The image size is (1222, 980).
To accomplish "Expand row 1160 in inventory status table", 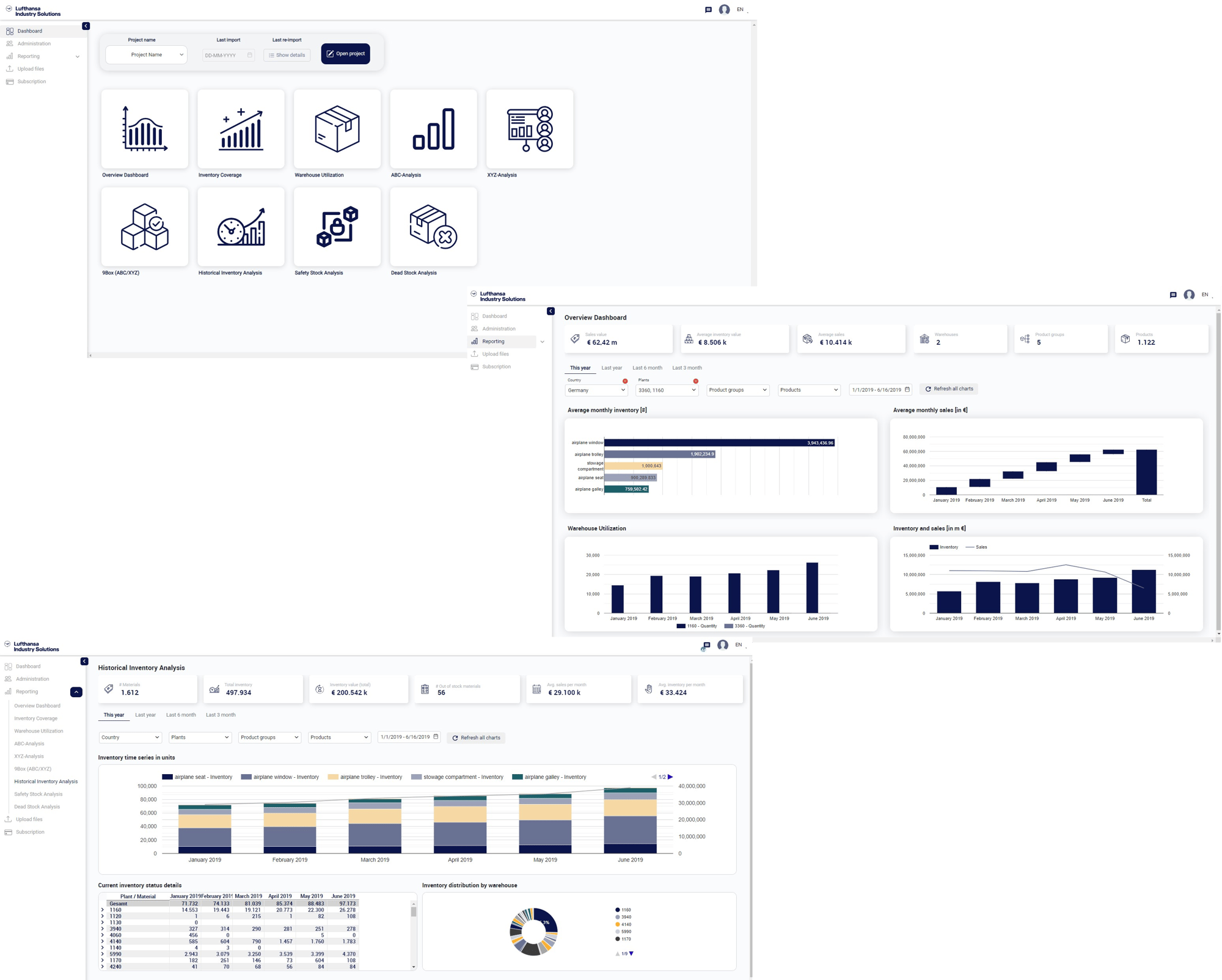I will (x=102, y=910).
